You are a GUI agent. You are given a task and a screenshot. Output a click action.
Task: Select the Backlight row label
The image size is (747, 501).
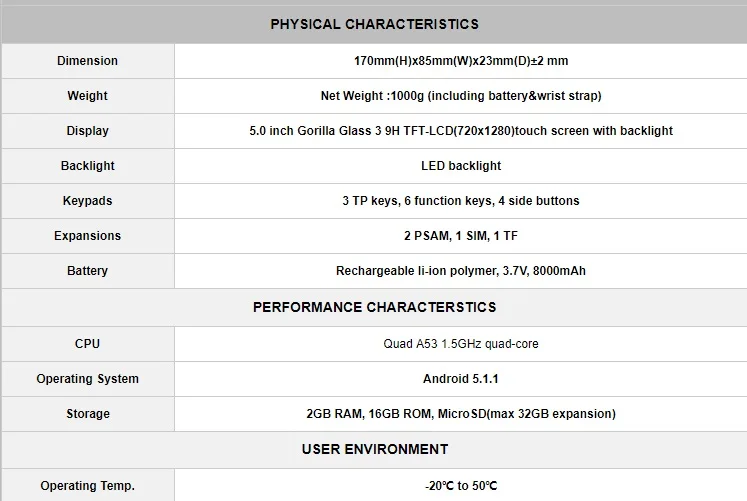87,166
